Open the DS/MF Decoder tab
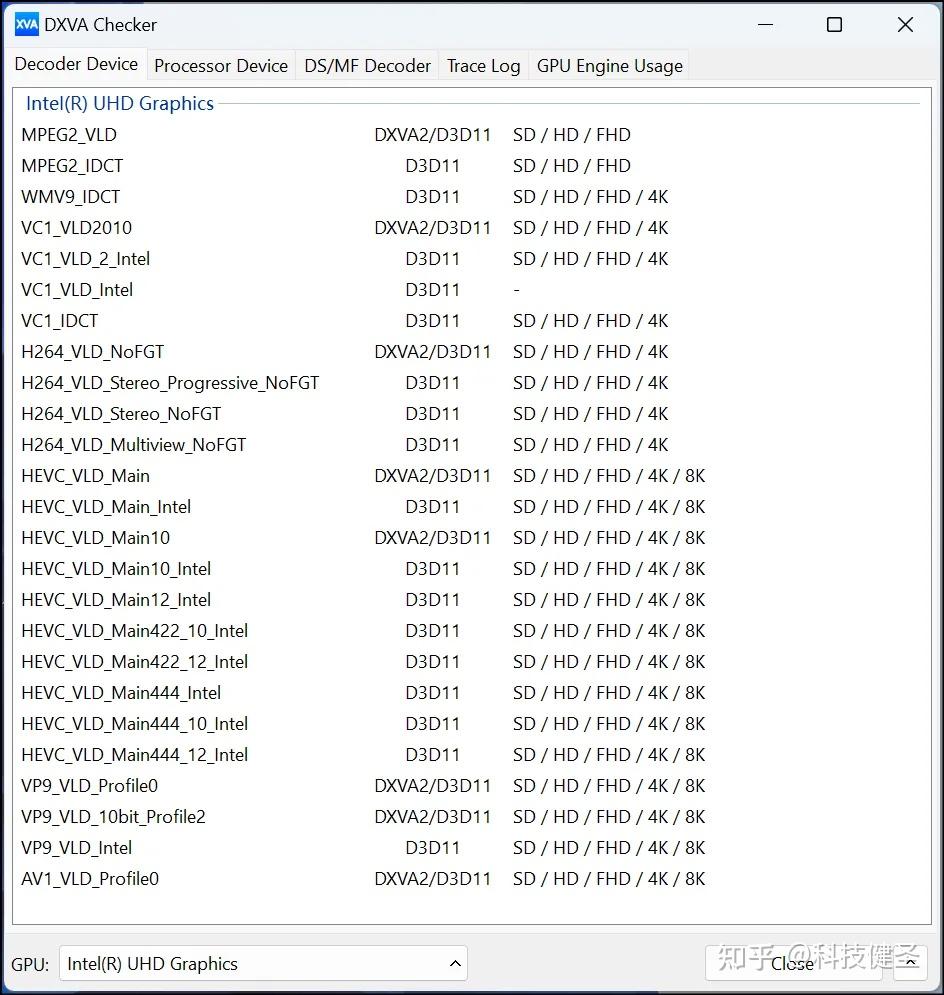944x995 pixels. point(367,65)
